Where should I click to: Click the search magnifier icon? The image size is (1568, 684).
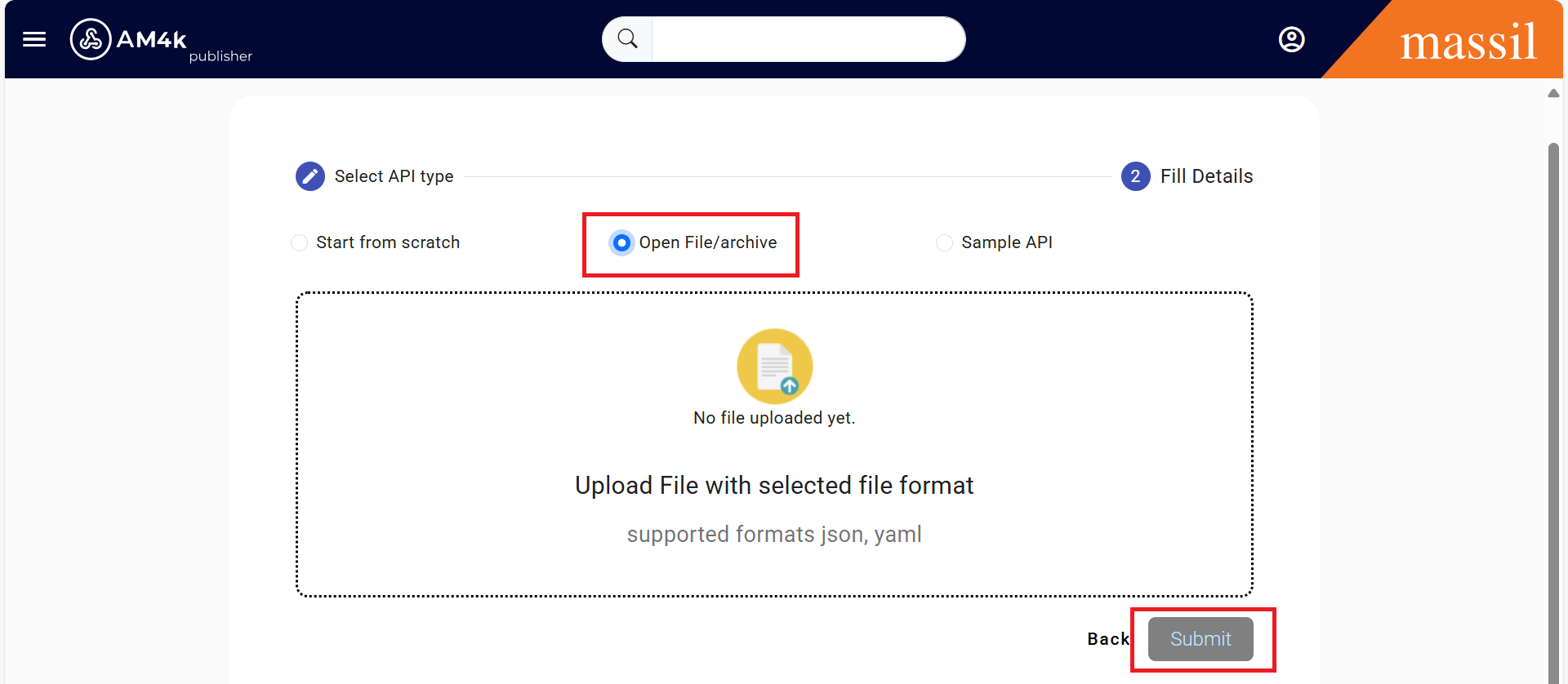pos(627,39)
